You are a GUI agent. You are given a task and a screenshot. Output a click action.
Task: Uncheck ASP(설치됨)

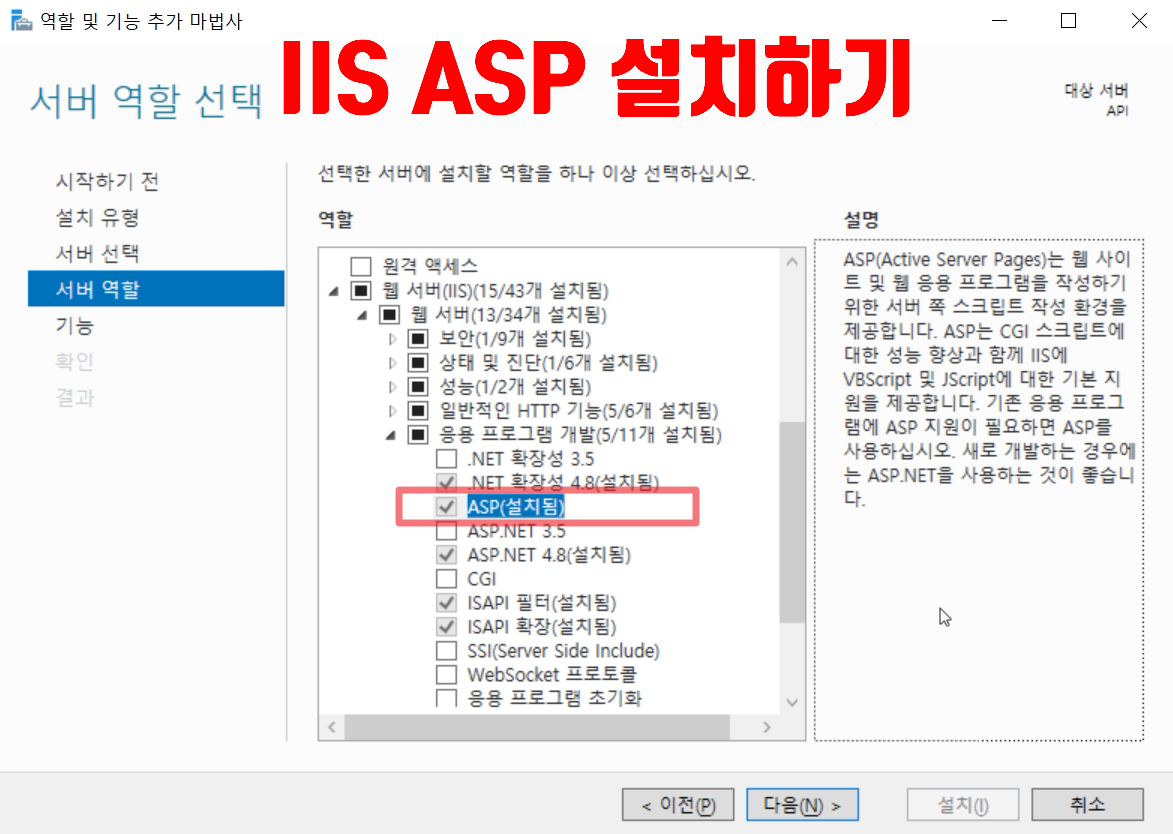(446, 507)
